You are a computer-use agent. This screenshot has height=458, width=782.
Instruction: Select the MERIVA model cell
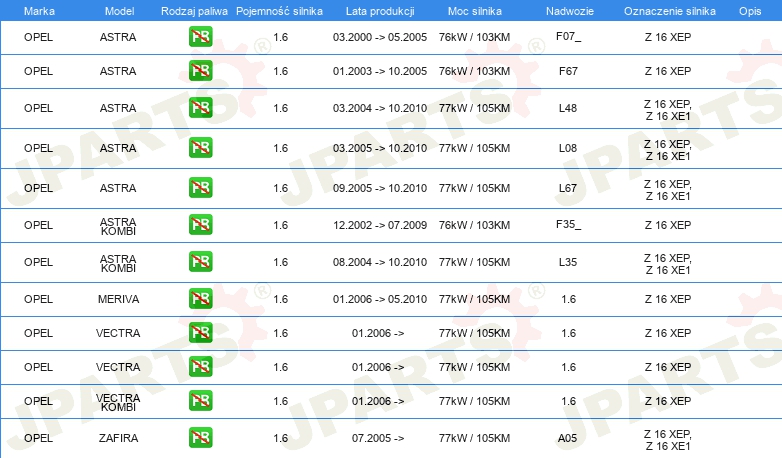click(118, 299)
